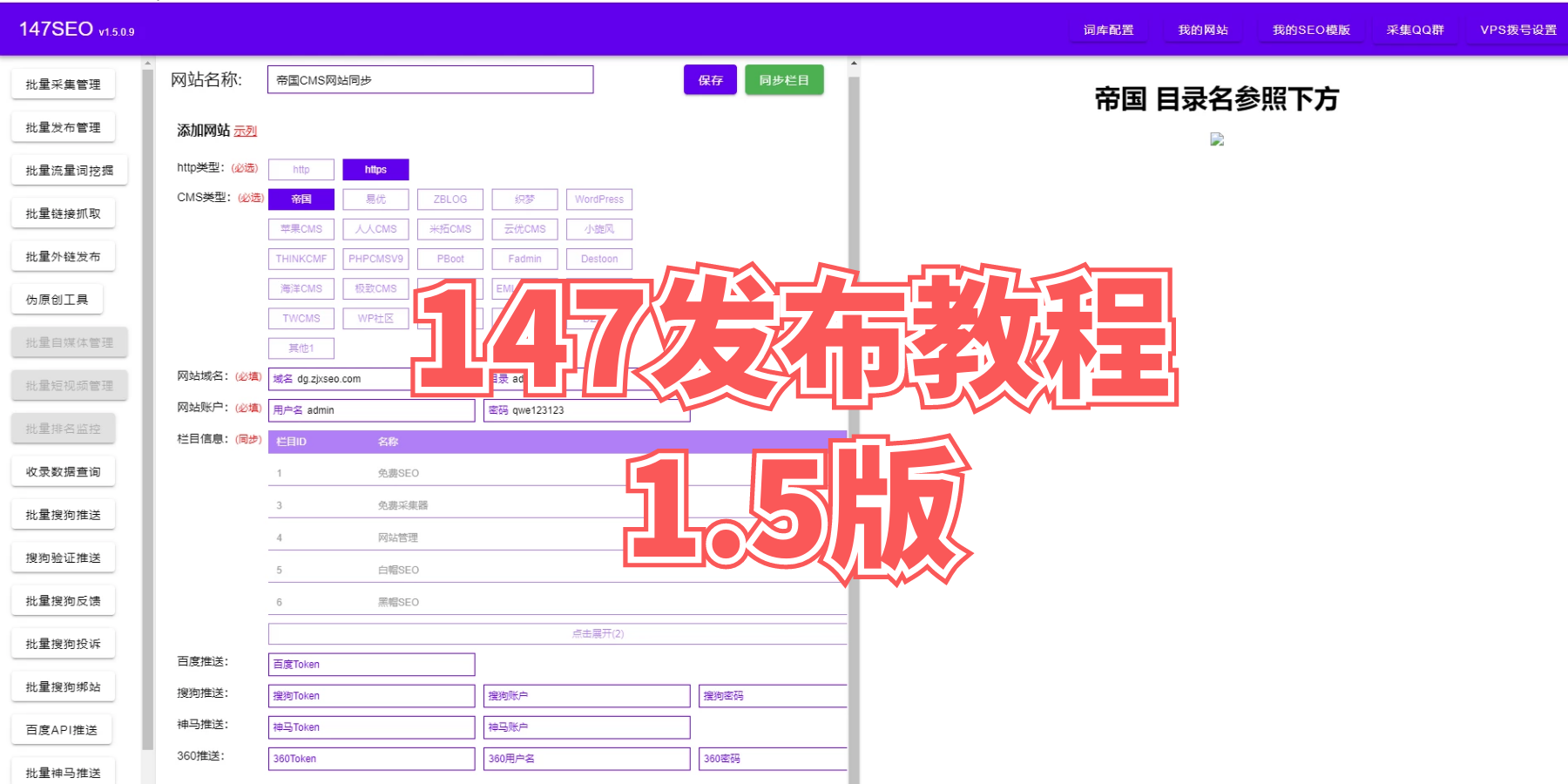
Task: Select WordPress CMS type
Action: (x=599, y=199)
